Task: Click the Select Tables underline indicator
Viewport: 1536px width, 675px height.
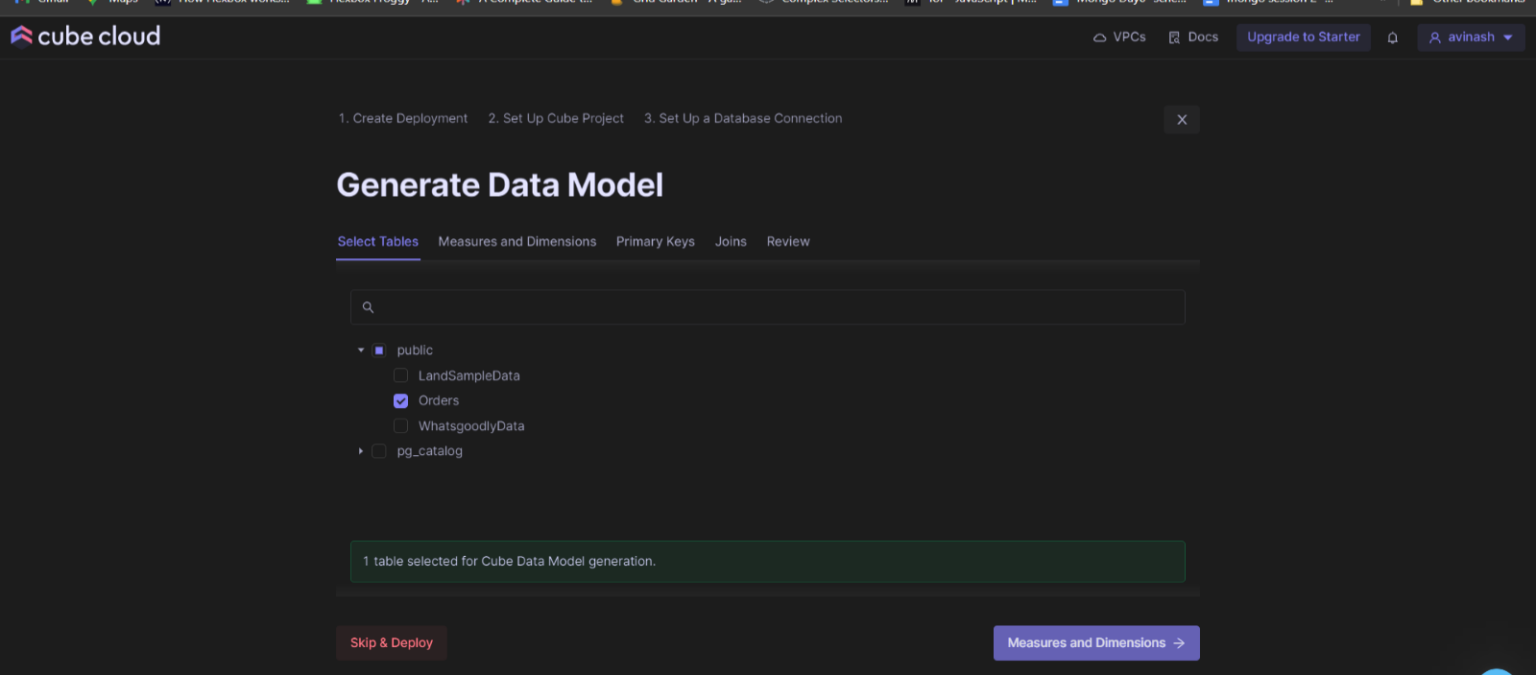Action: click(378, 258)
